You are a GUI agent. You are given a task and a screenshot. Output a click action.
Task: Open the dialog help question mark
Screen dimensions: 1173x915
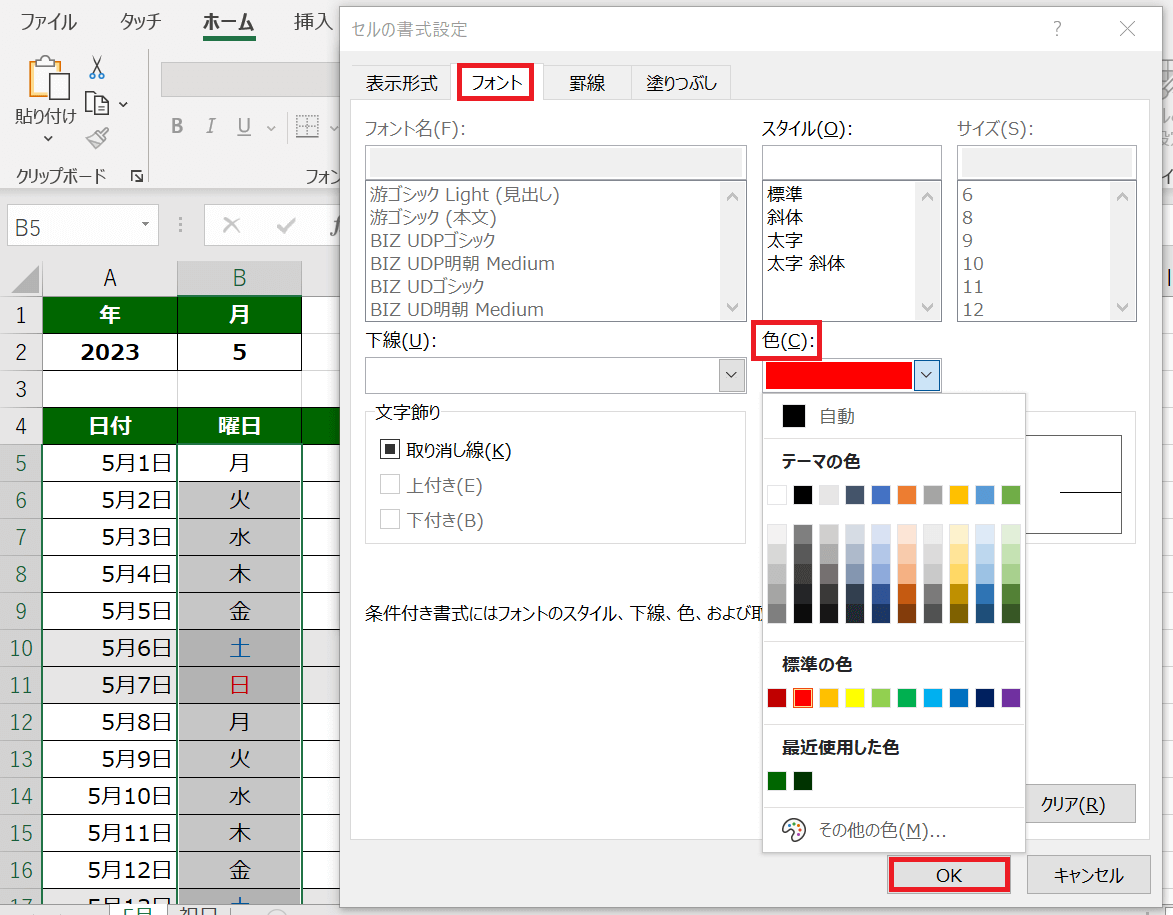click(x=1057, y=30)
